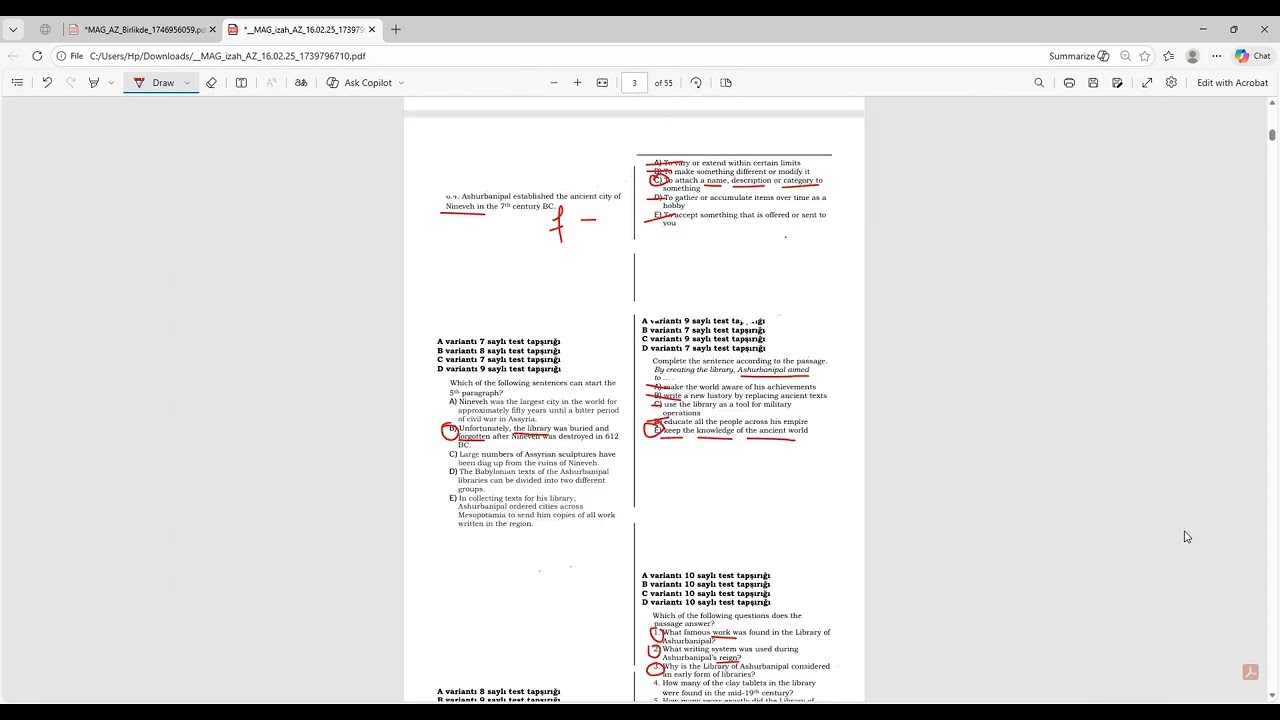The height and width of the screenshot is (720, 1280).
Task: Click text 'Complete the sentence according to the passage.'
Action: [x=740, y=361]
